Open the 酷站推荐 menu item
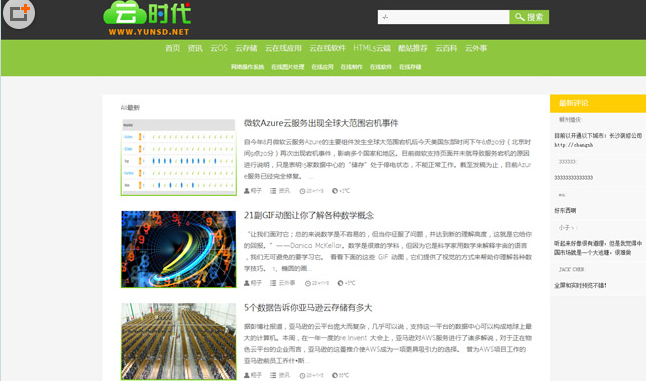This screenshot has height=381, width=646. (x=412, y=48)
